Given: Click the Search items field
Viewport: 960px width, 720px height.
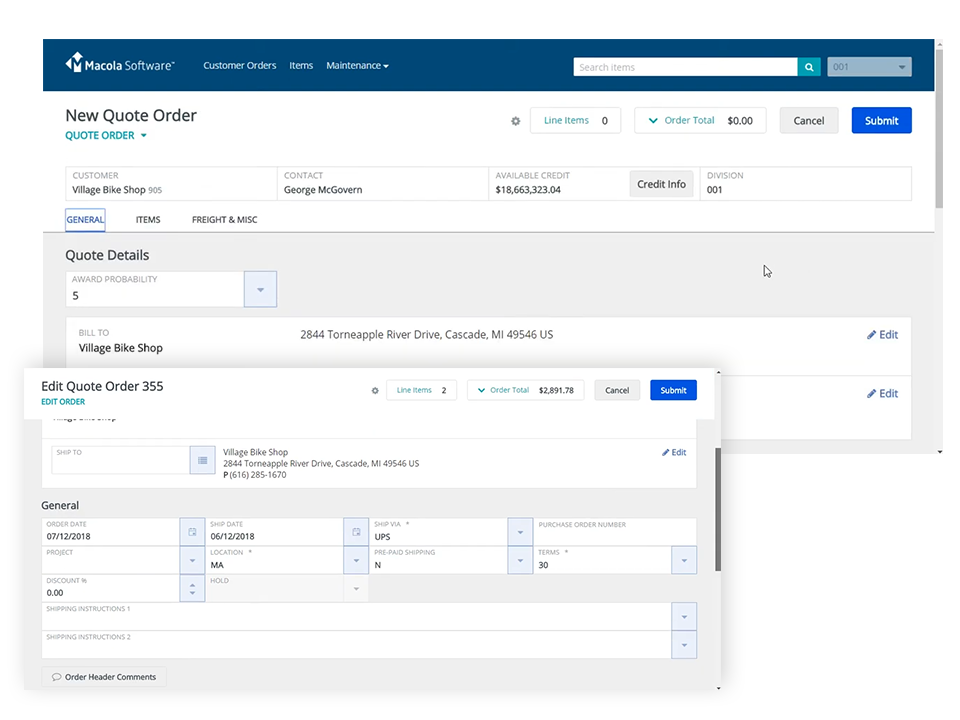Looking at the screenshot, I should (x=685, y=67).
